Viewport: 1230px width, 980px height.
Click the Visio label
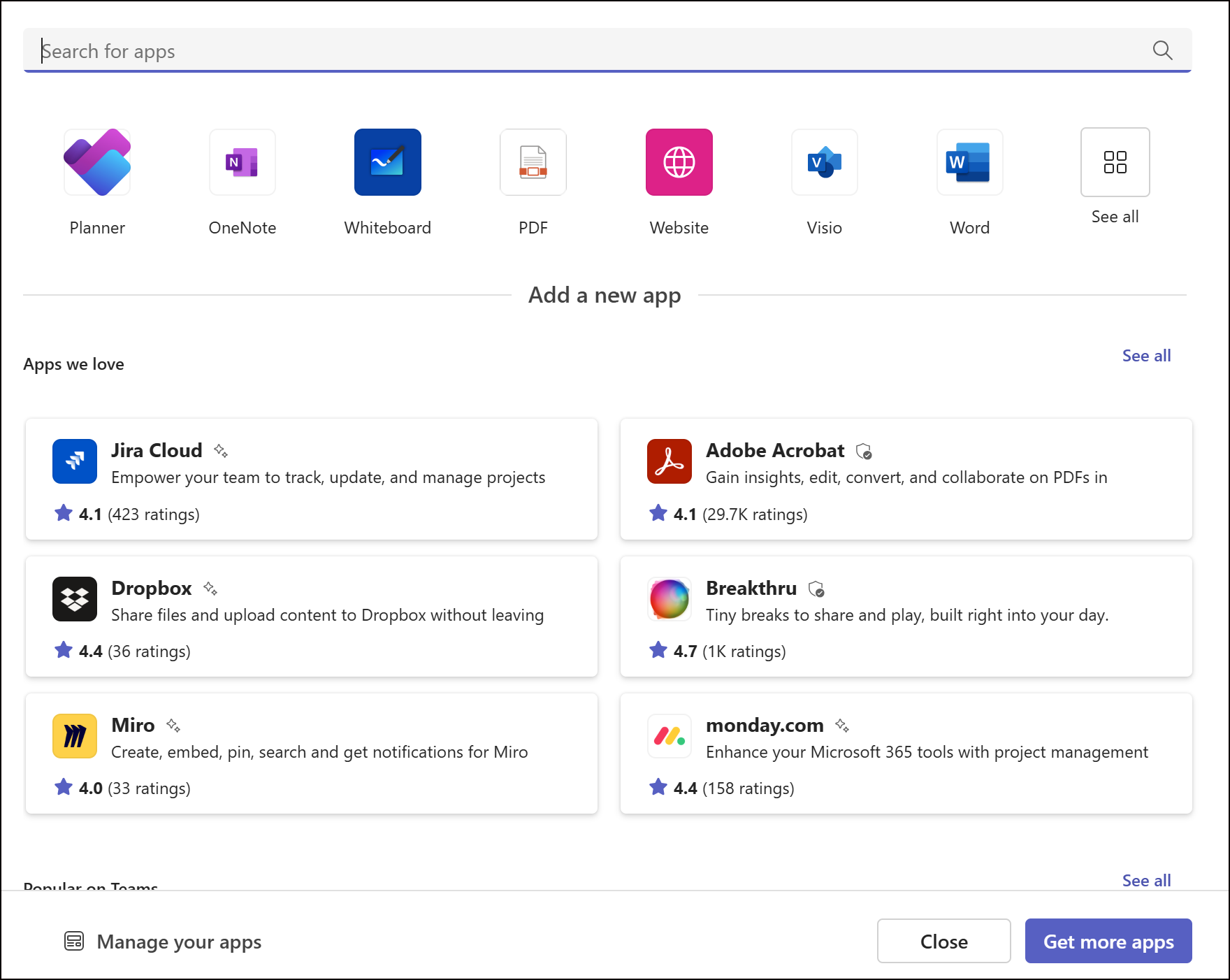coord(825,228)
